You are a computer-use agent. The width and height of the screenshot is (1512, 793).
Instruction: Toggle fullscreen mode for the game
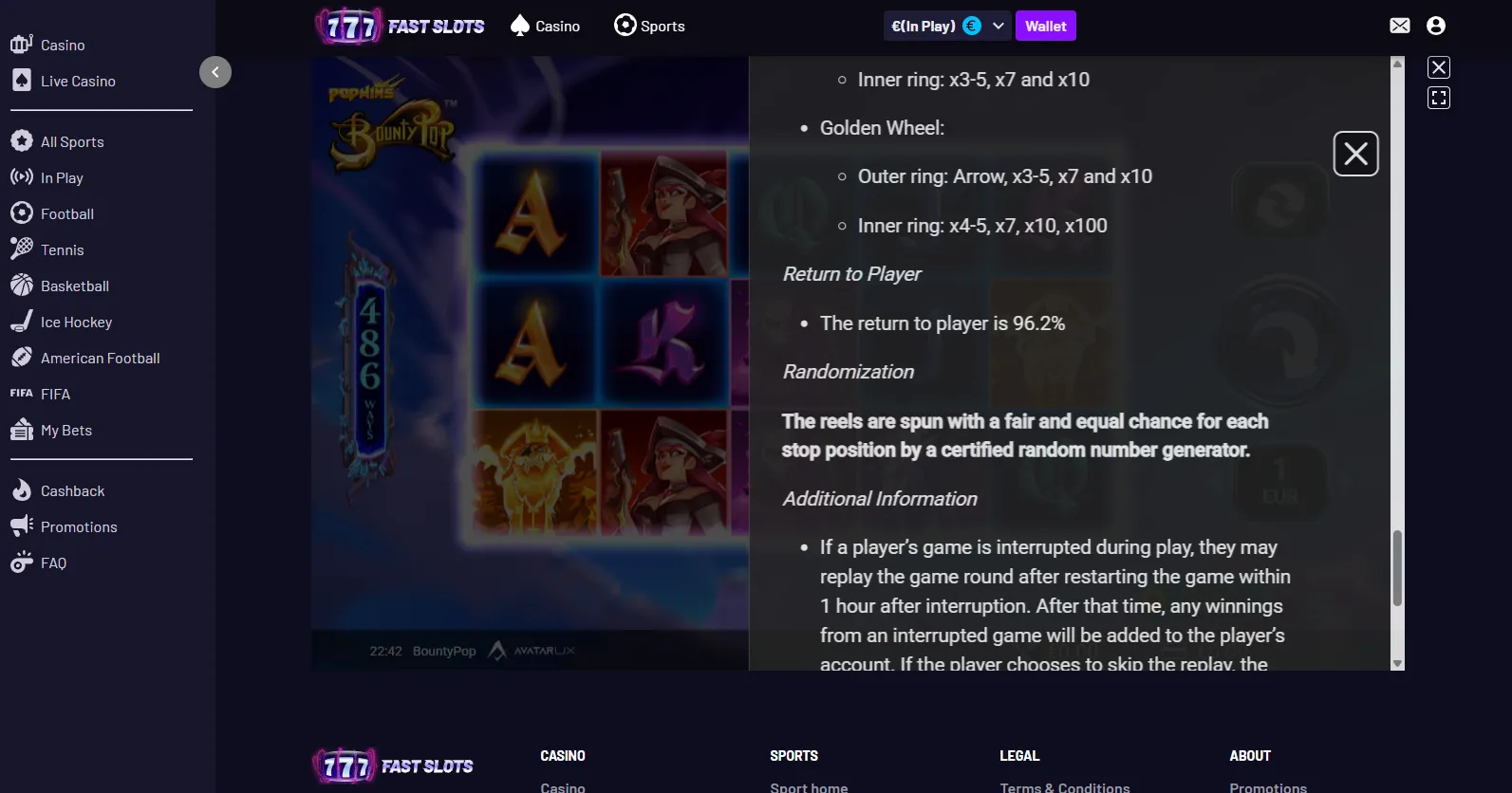tap(1439, 98)
